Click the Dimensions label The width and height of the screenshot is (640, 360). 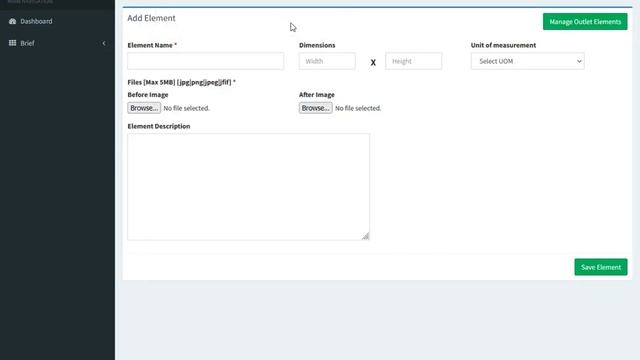[317, 45]
